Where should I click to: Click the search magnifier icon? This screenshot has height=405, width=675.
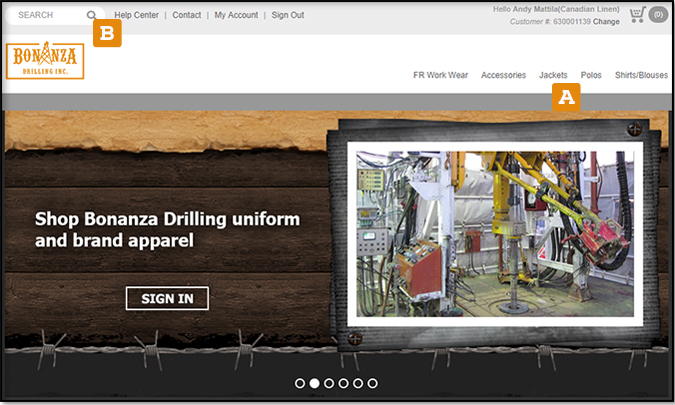[91, 15]
